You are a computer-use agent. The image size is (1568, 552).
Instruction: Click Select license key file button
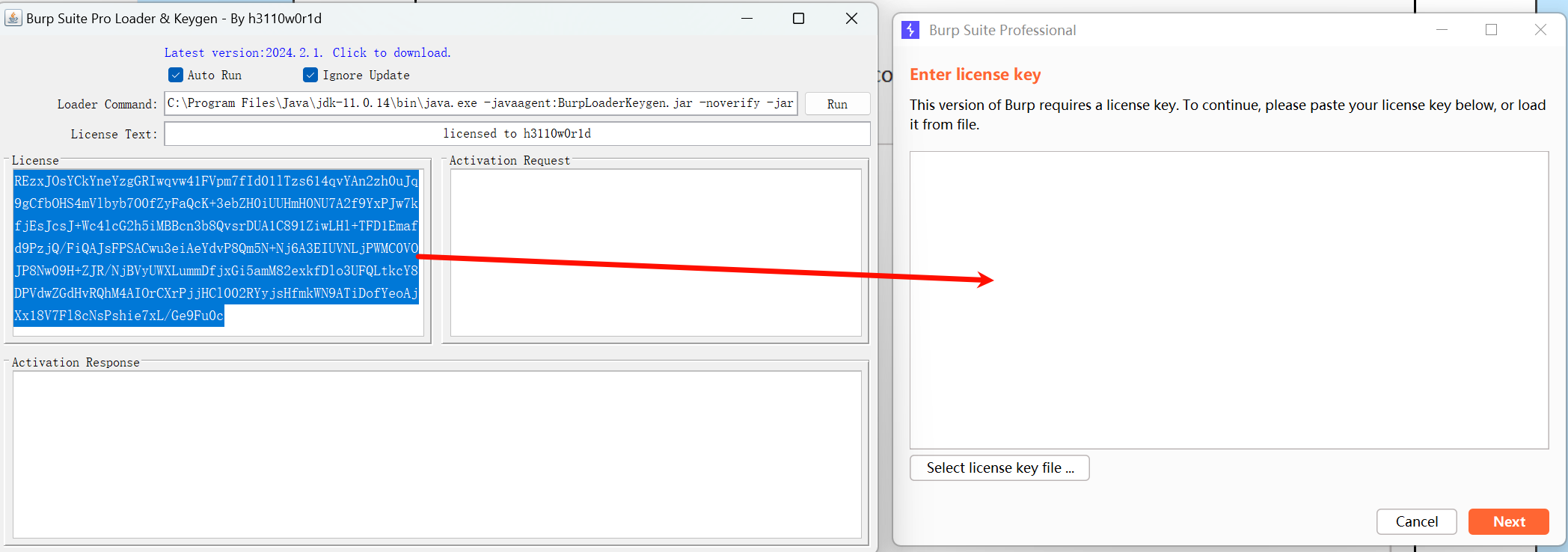click(x=999, y=467)
